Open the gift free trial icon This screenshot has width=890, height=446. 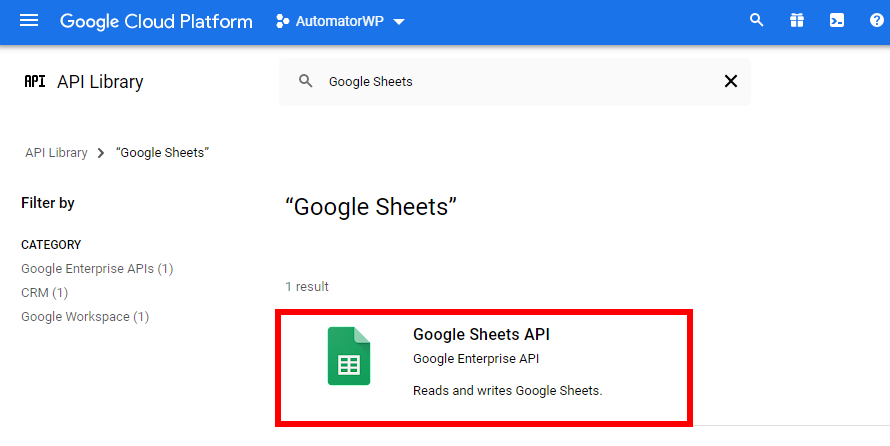point(796,21)
